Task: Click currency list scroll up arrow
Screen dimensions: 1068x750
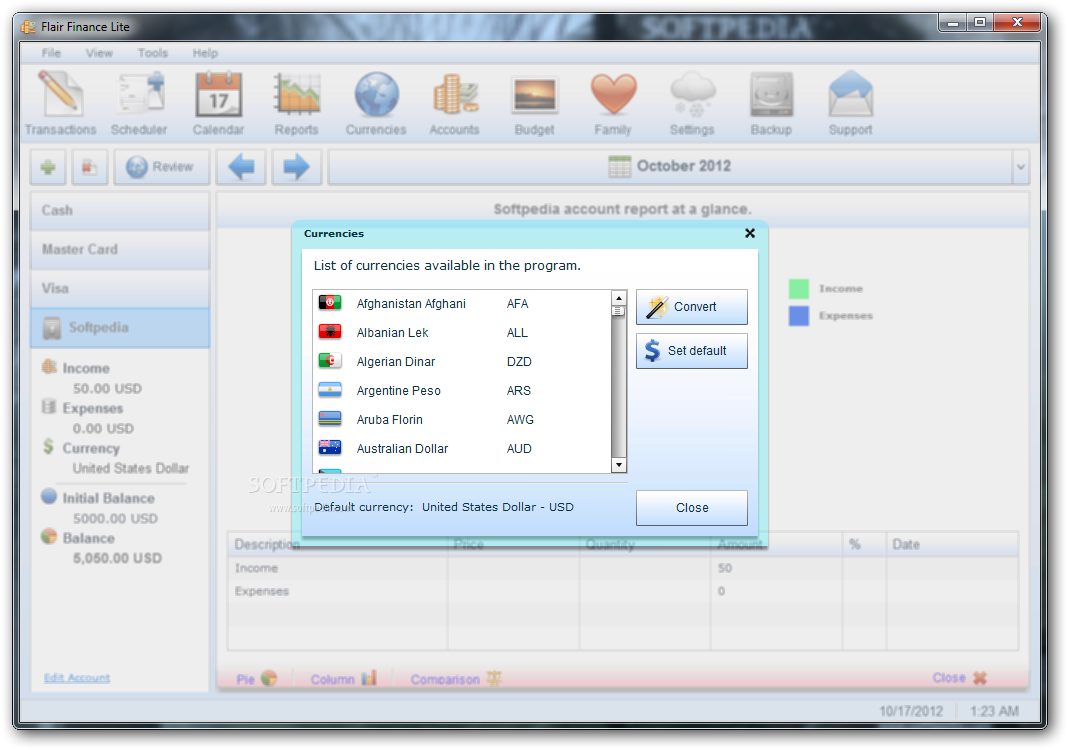Action: point(618,298)
